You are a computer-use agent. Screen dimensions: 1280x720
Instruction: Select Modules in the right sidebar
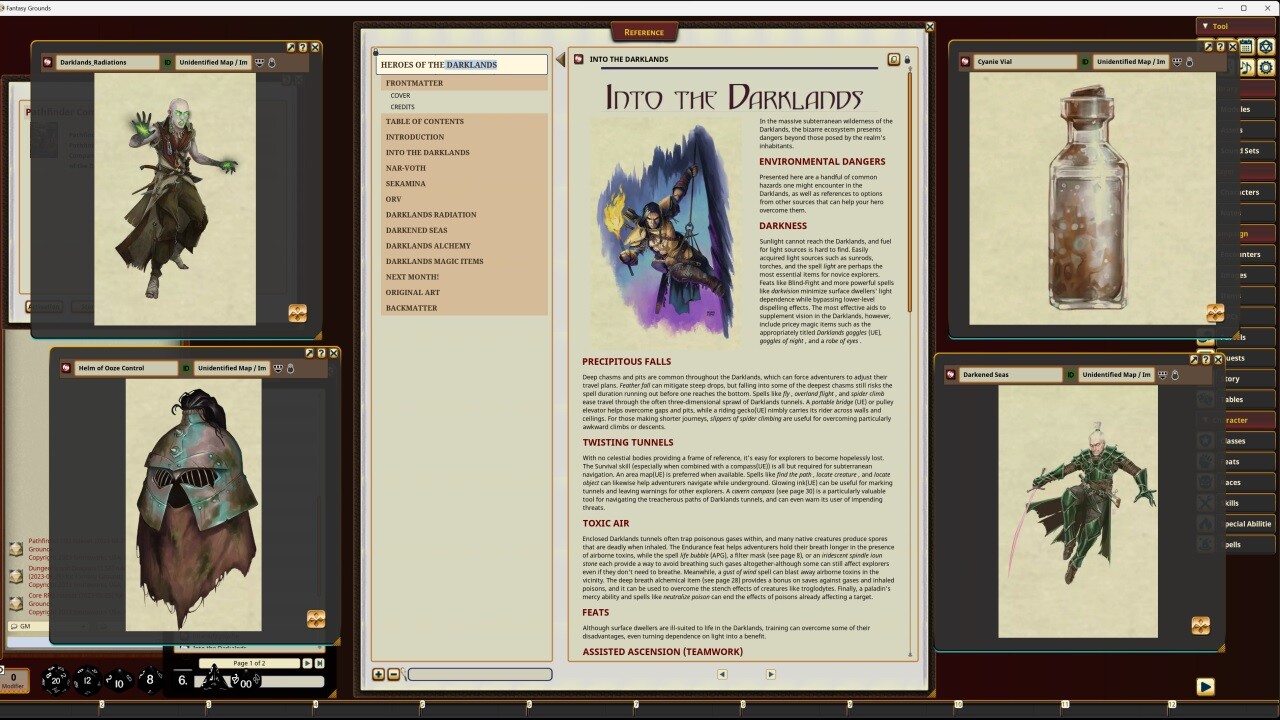[x=1245, y=110]
